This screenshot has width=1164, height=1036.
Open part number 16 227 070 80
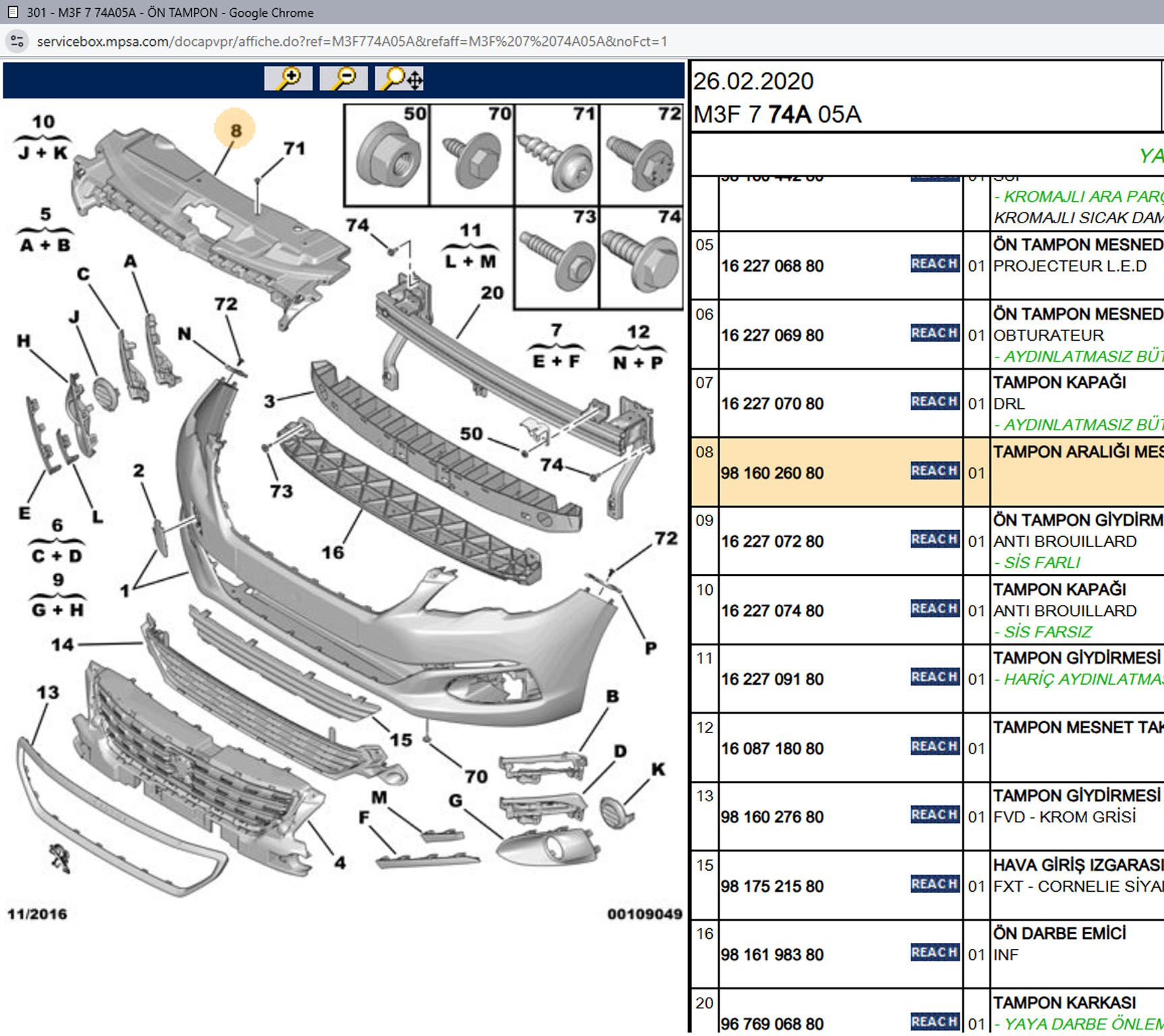click(x=772, y=404)
